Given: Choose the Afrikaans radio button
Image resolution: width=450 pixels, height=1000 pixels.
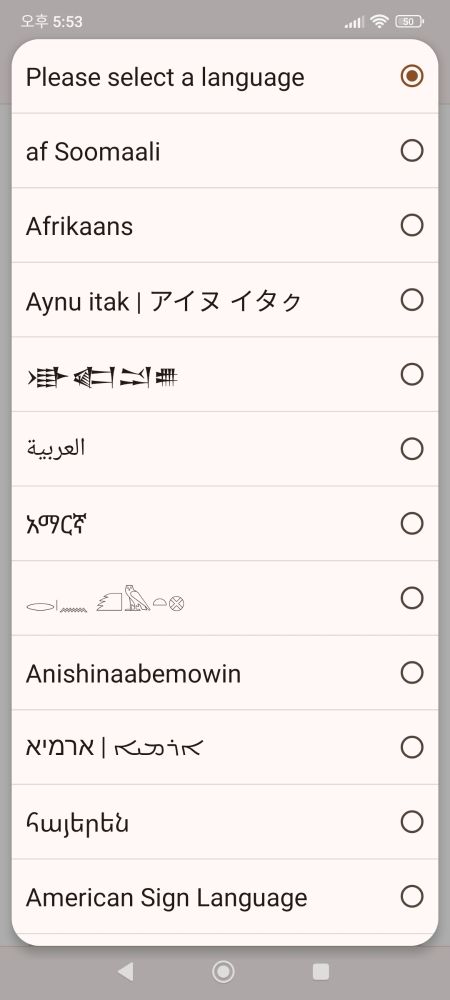Looking at the screenshot, I should pos(412,225).
